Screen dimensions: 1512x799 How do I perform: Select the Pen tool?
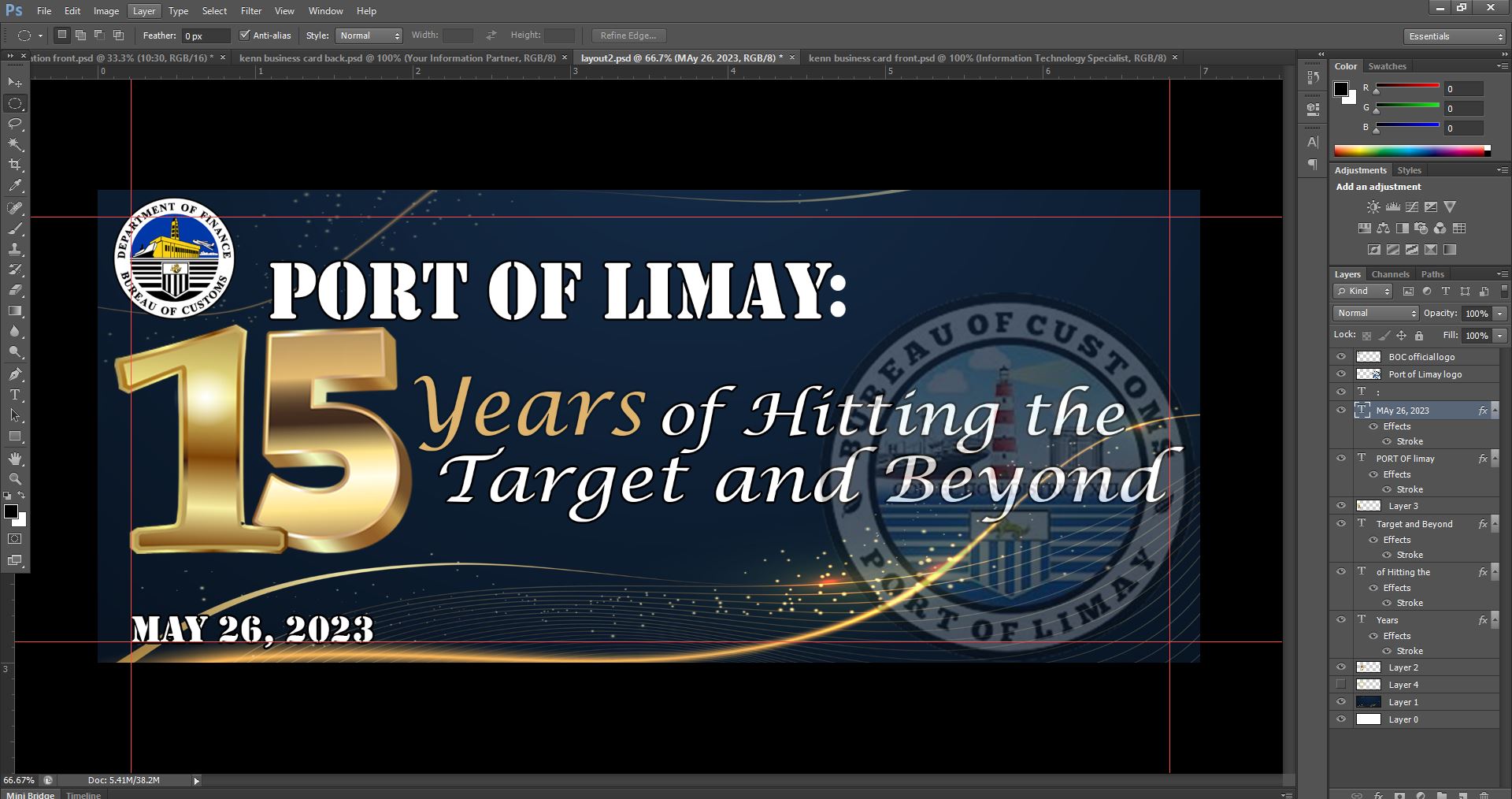15,374
